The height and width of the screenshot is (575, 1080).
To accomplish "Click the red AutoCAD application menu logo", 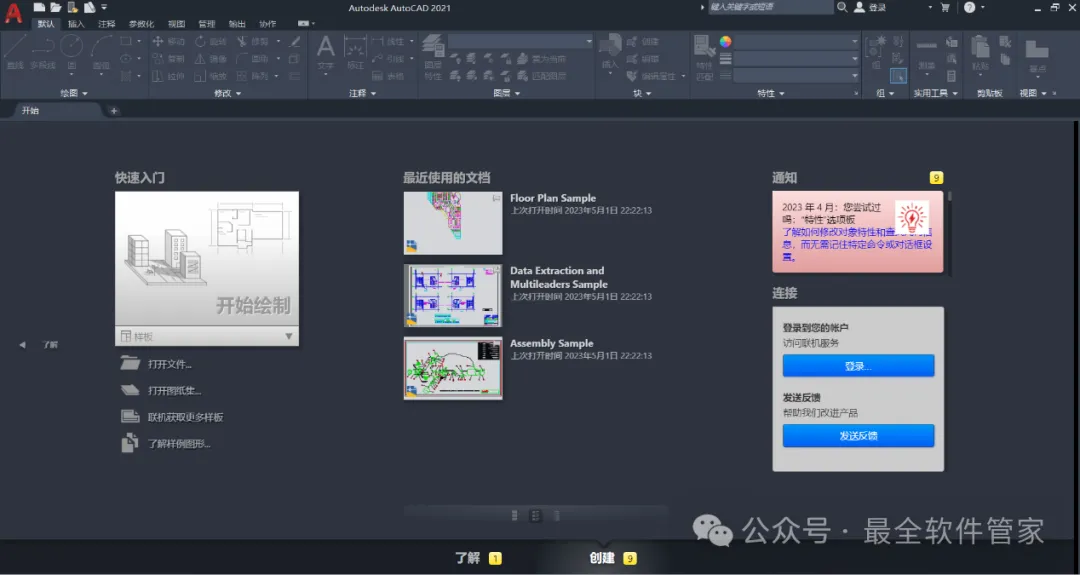I will coord(13,13).
